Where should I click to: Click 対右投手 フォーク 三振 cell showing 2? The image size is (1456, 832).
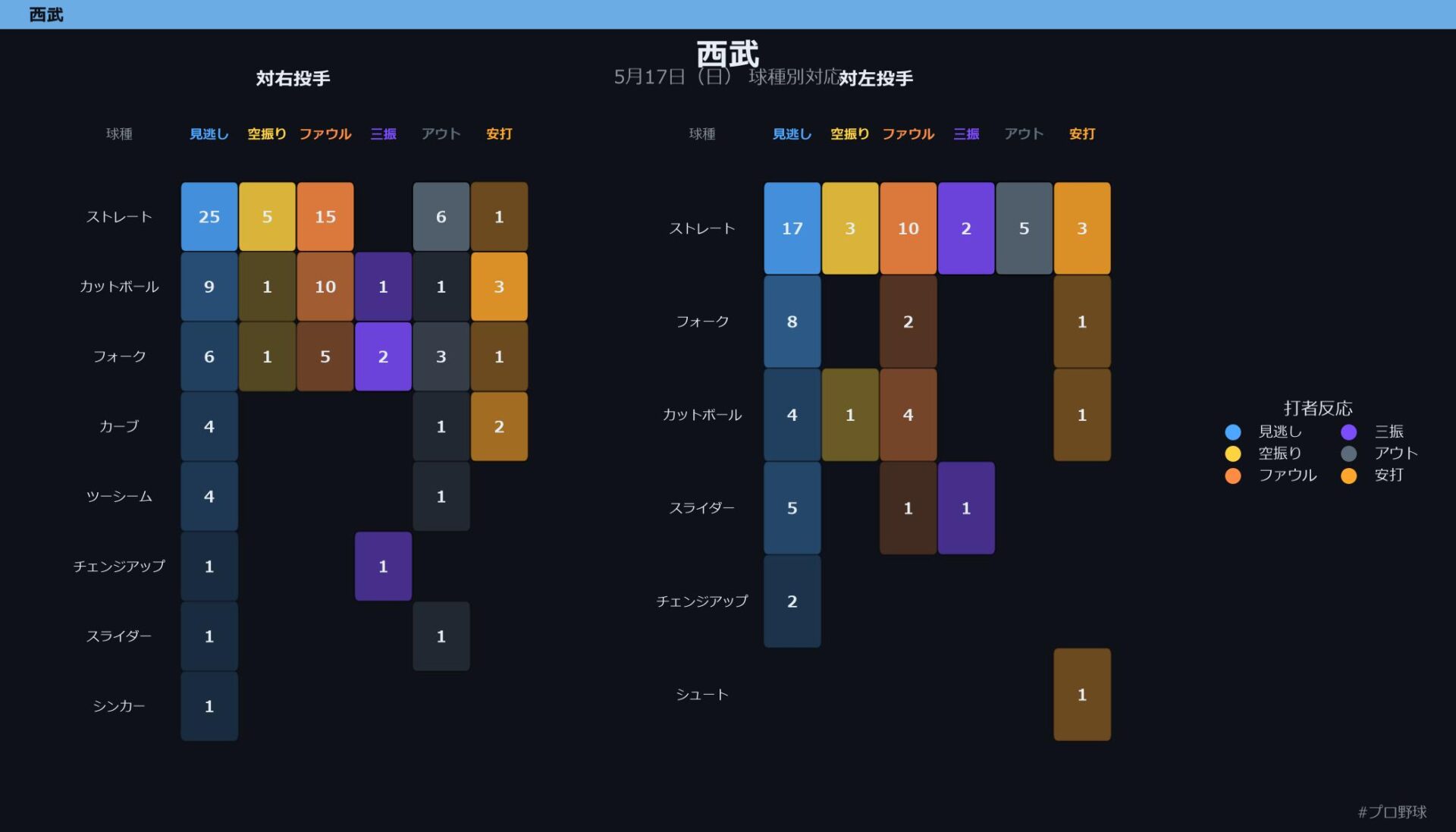384,356
